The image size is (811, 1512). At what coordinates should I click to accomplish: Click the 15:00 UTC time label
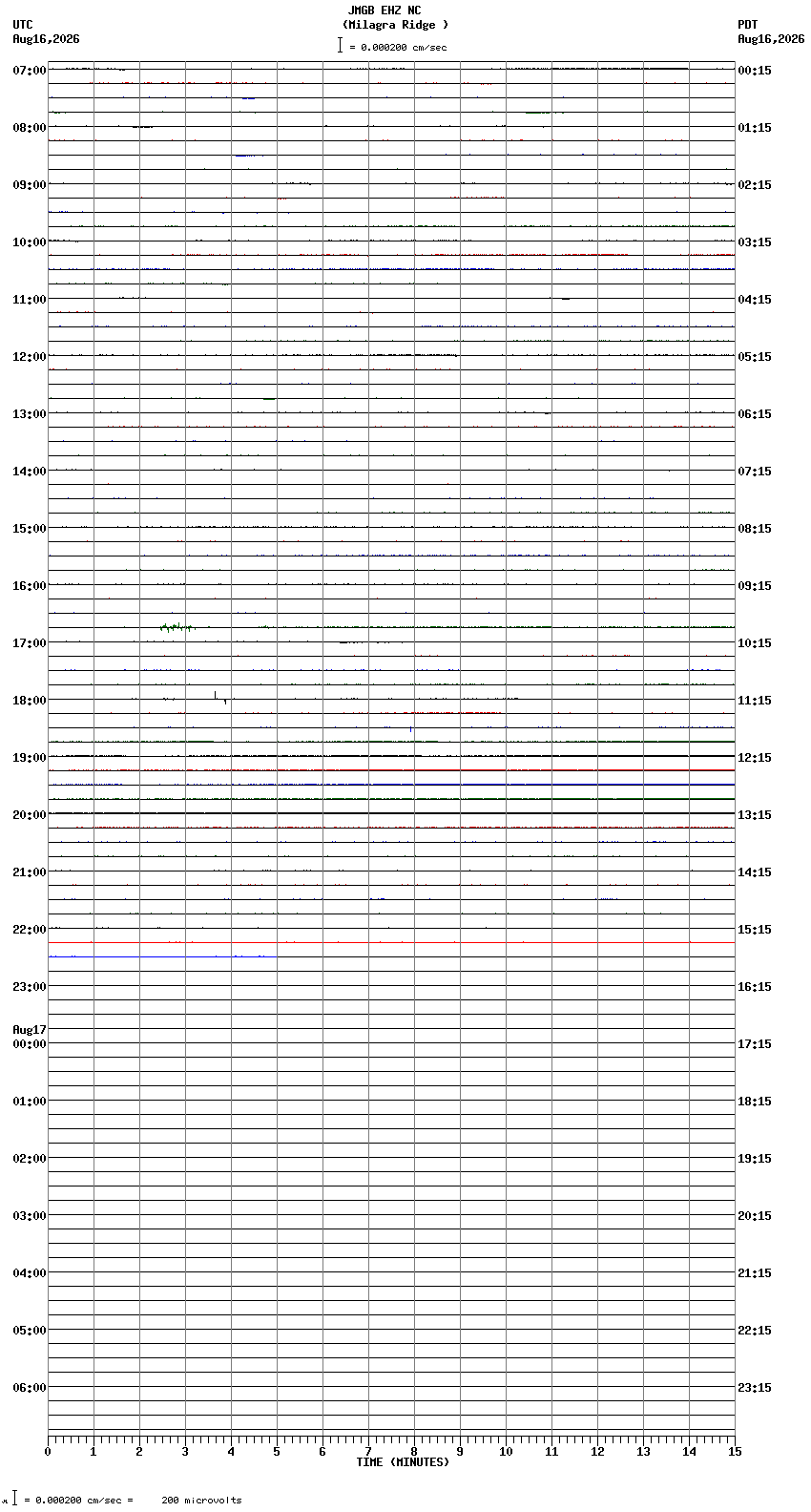30,529
